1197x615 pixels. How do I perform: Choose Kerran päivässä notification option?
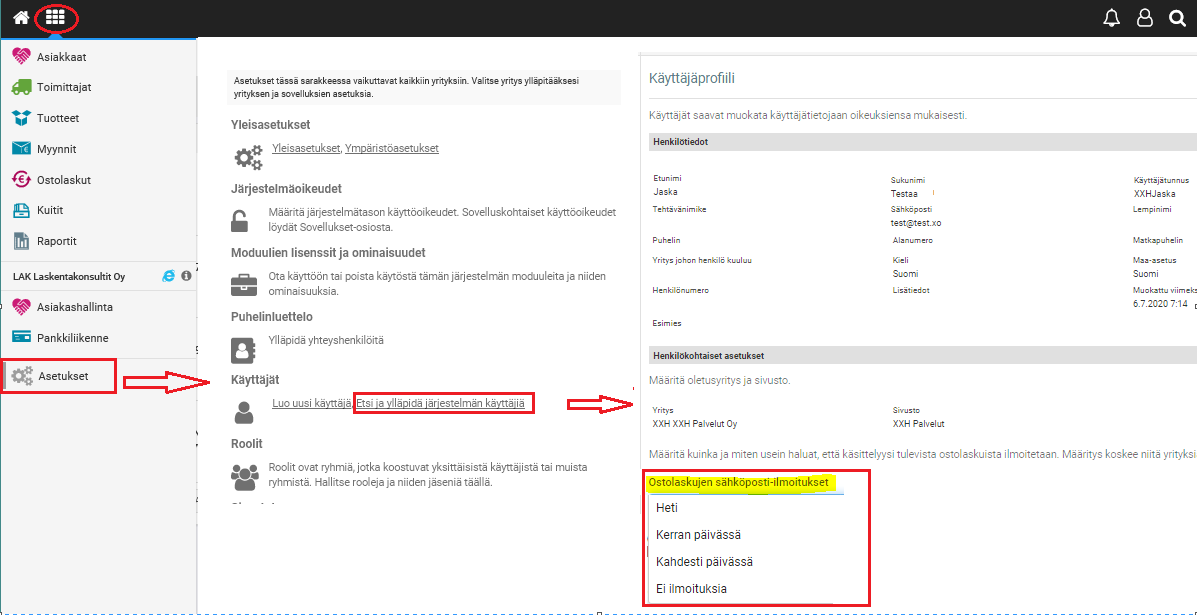698,535
